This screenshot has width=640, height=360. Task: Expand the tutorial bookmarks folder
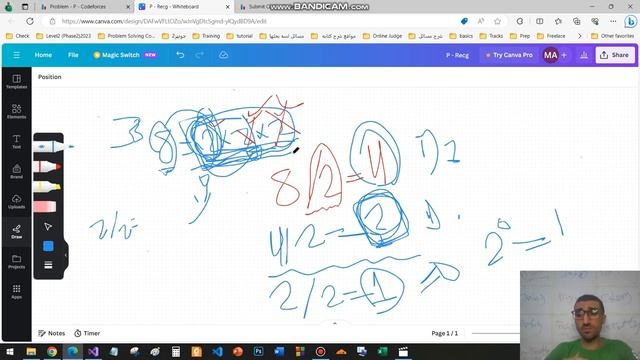point(240,36)
